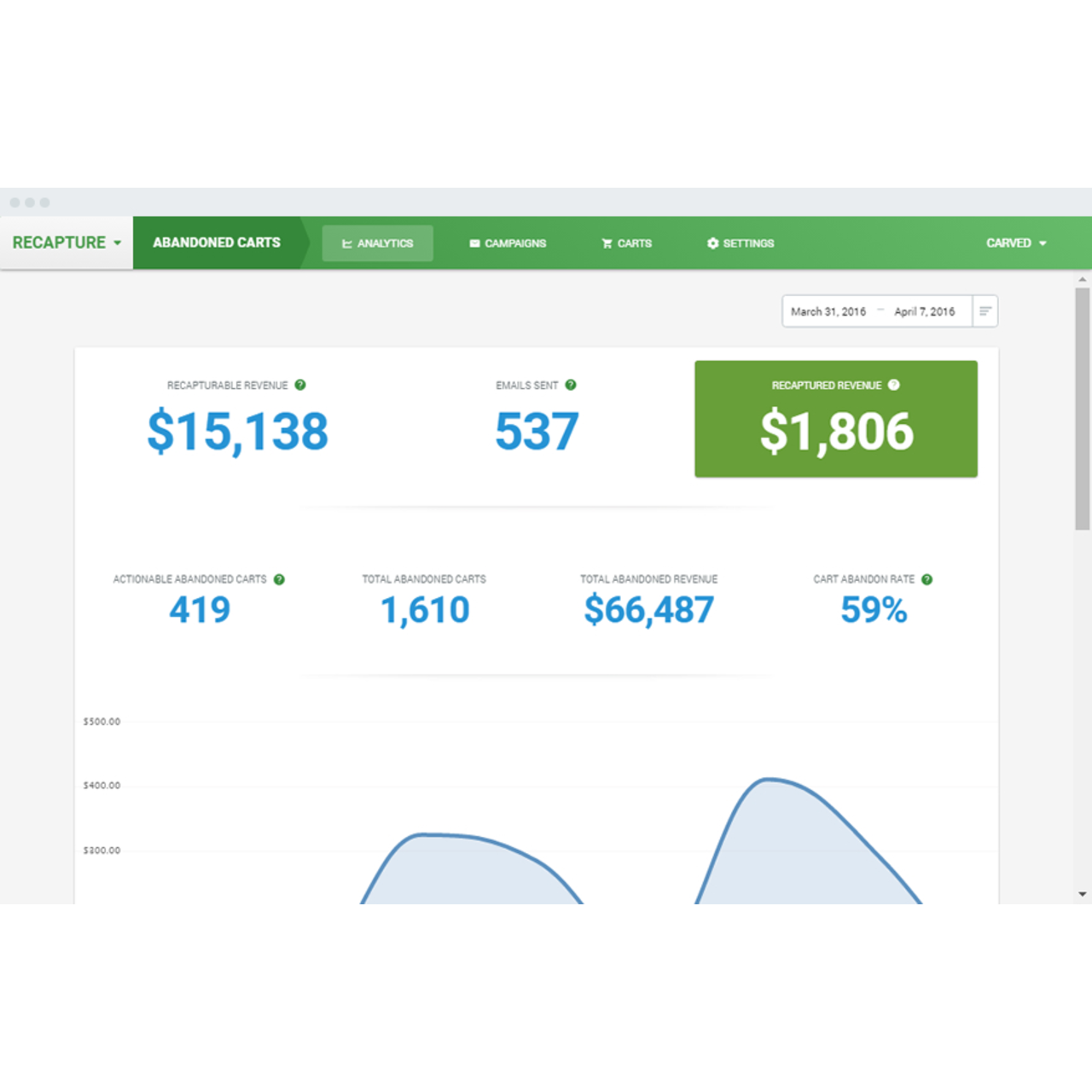1092x1092 pixels.
Task: Open the date range filter icon
Action: (985, 311)
